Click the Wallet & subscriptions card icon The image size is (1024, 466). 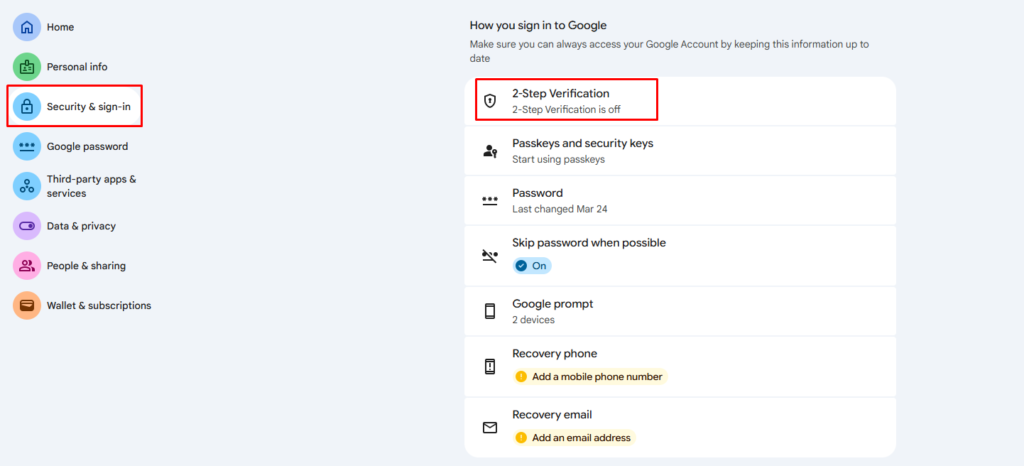click(x=27, y=305)
